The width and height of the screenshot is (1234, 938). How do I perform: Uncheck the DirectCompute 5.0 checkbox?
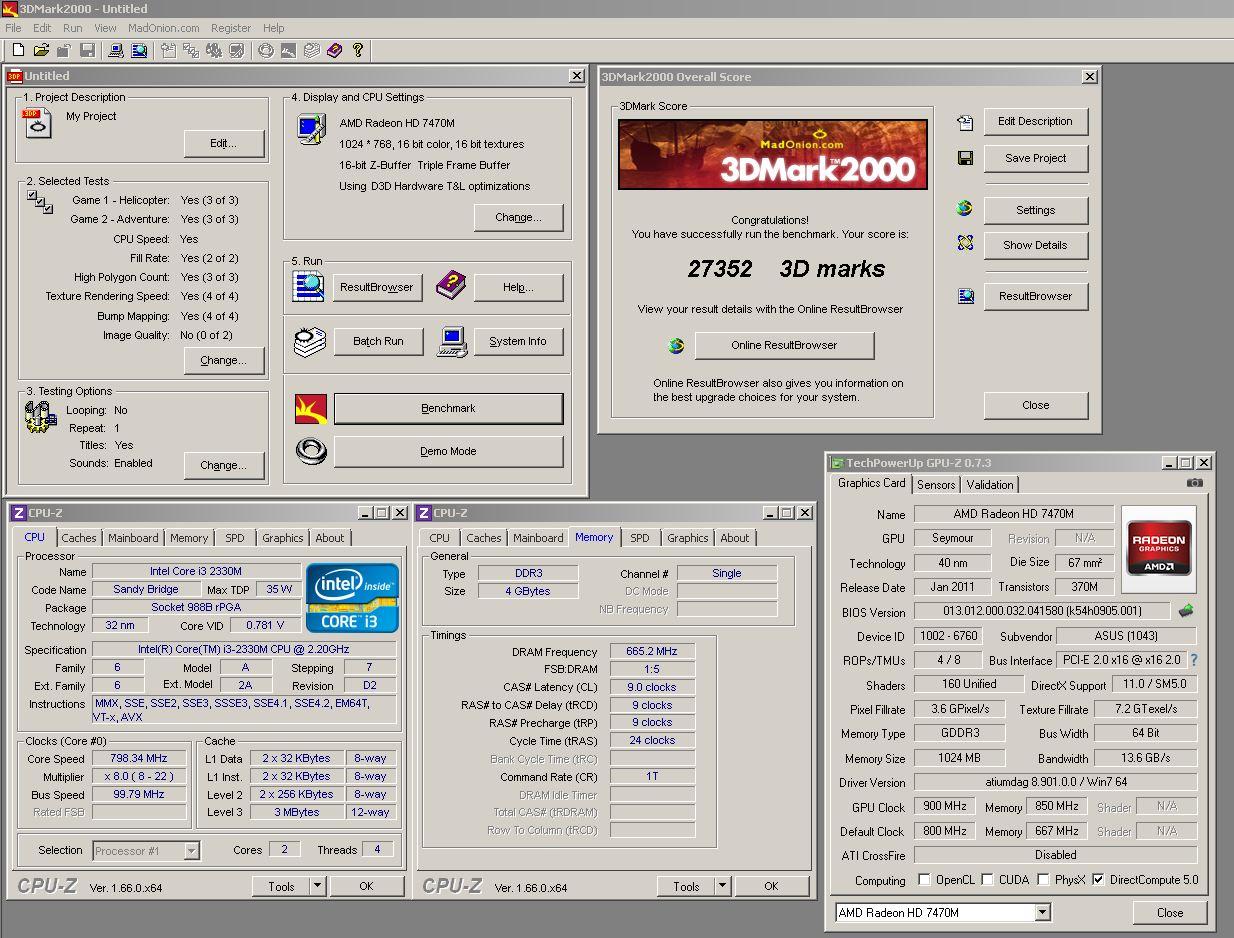pos(1098,880)
